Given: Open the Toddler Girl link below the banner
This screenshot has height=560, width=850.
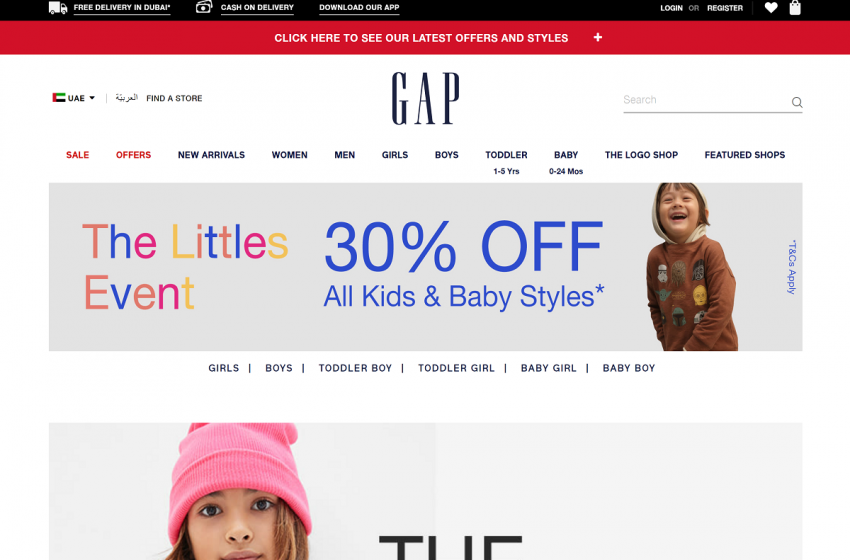Looking at the screenshot, I should pyautogui.click(x=456, y=368).
